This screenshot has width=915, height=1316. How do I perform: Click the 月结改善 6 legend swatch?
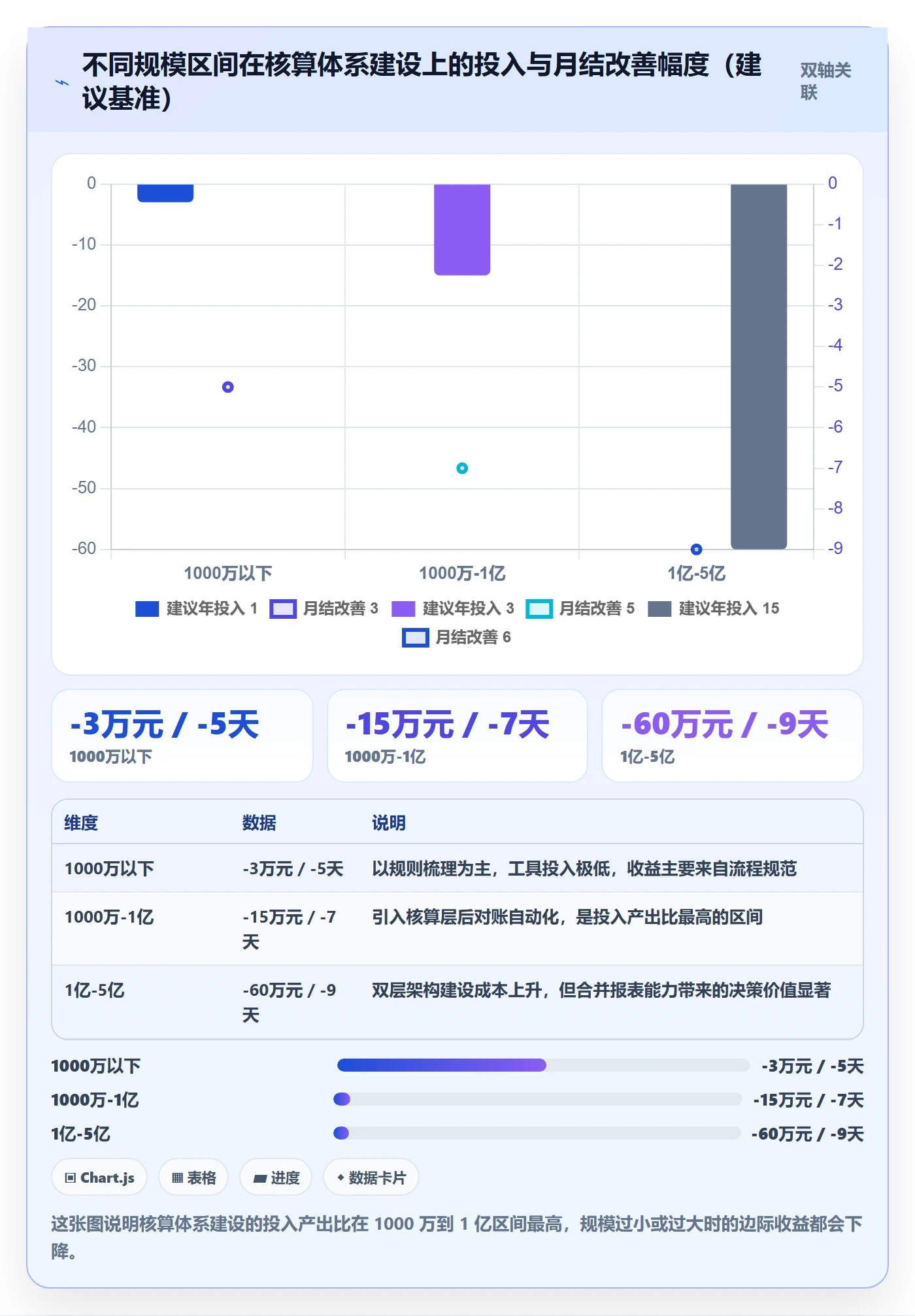tap(415, 638)
